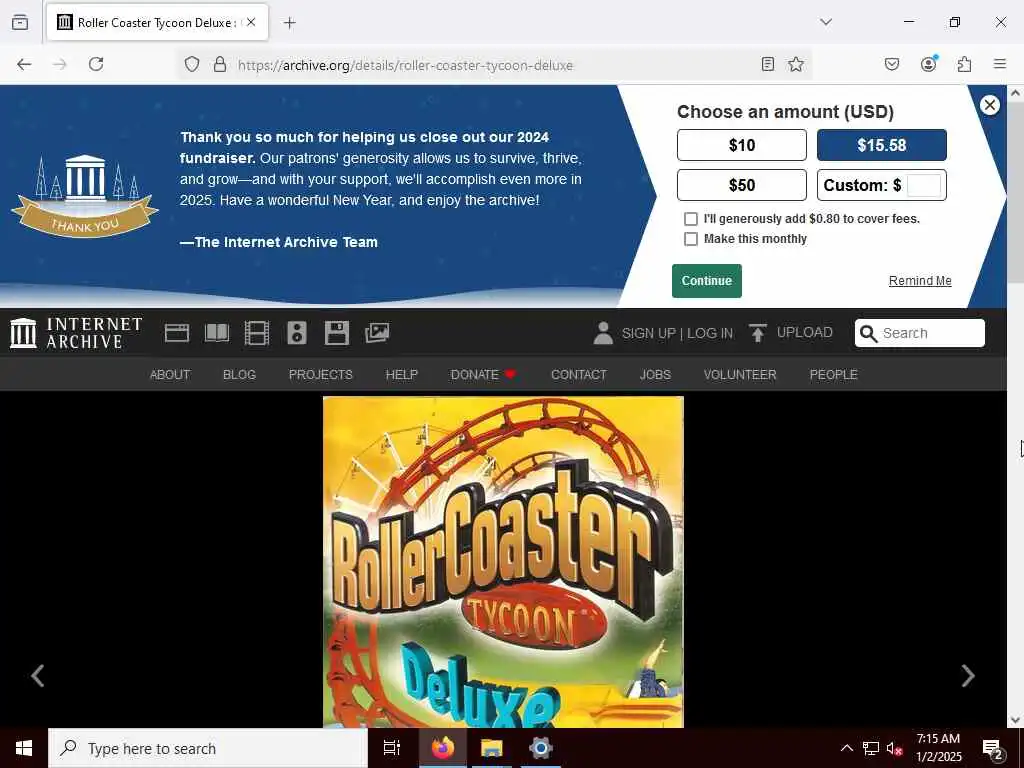This screenshot has width=1024, height=768.
Task: Click the green Continue button
Action: point(707,281)
